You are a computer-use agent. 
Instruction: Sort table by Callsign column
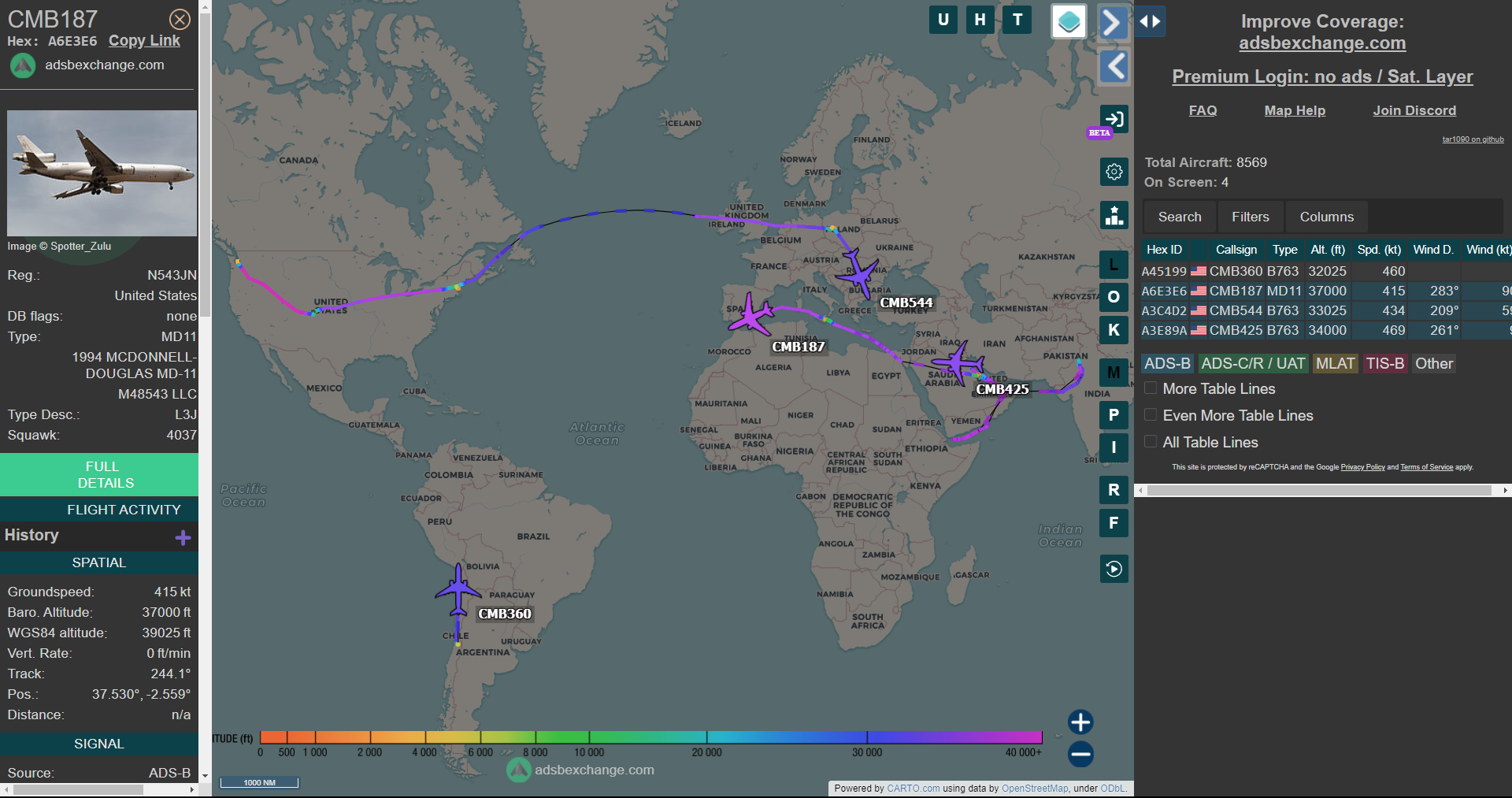tap(1236, 250)
